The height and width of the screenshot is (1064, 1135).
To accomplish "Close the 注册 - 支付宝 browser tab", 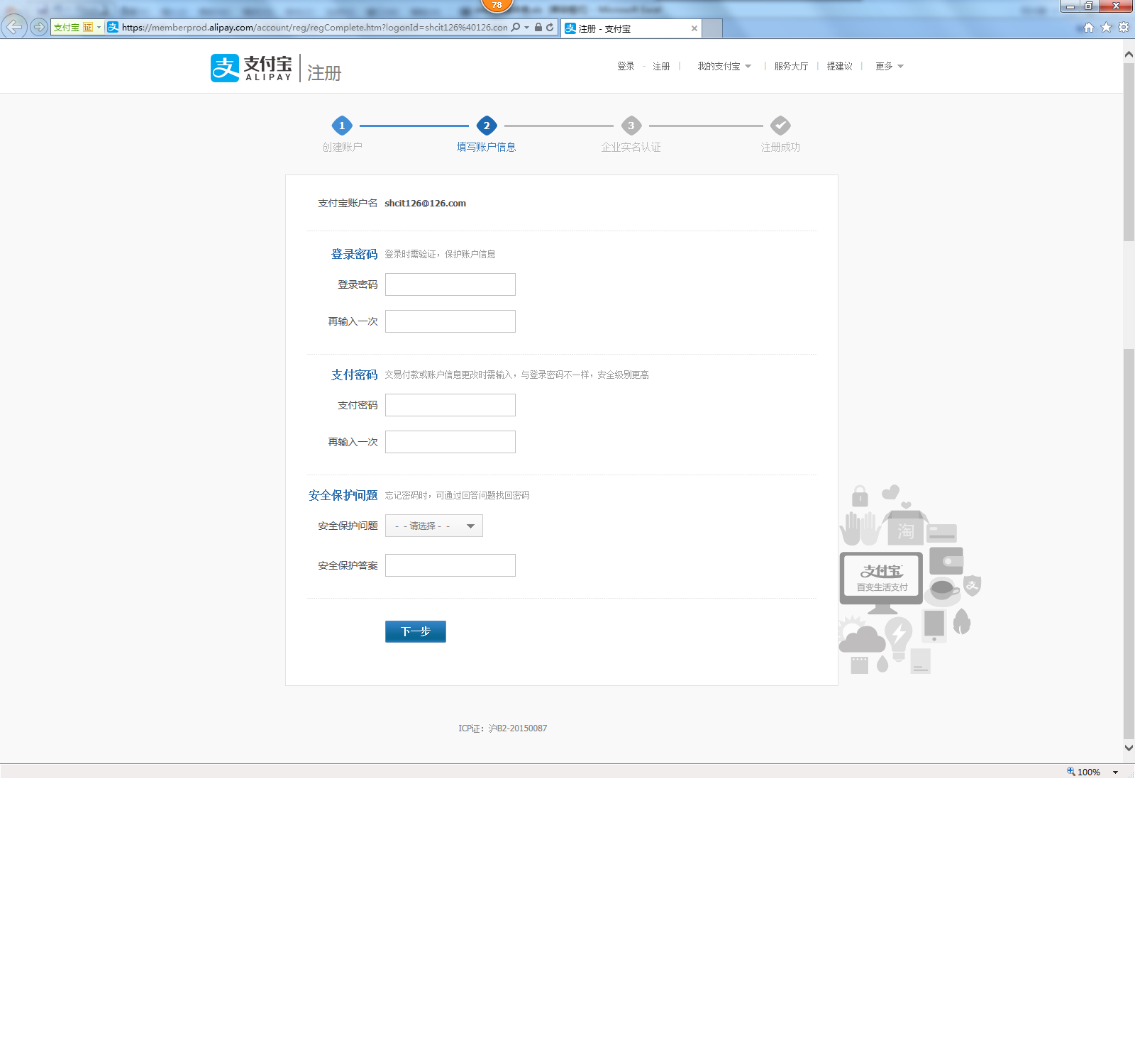I will pyautogui.click(x=694, y=28).
